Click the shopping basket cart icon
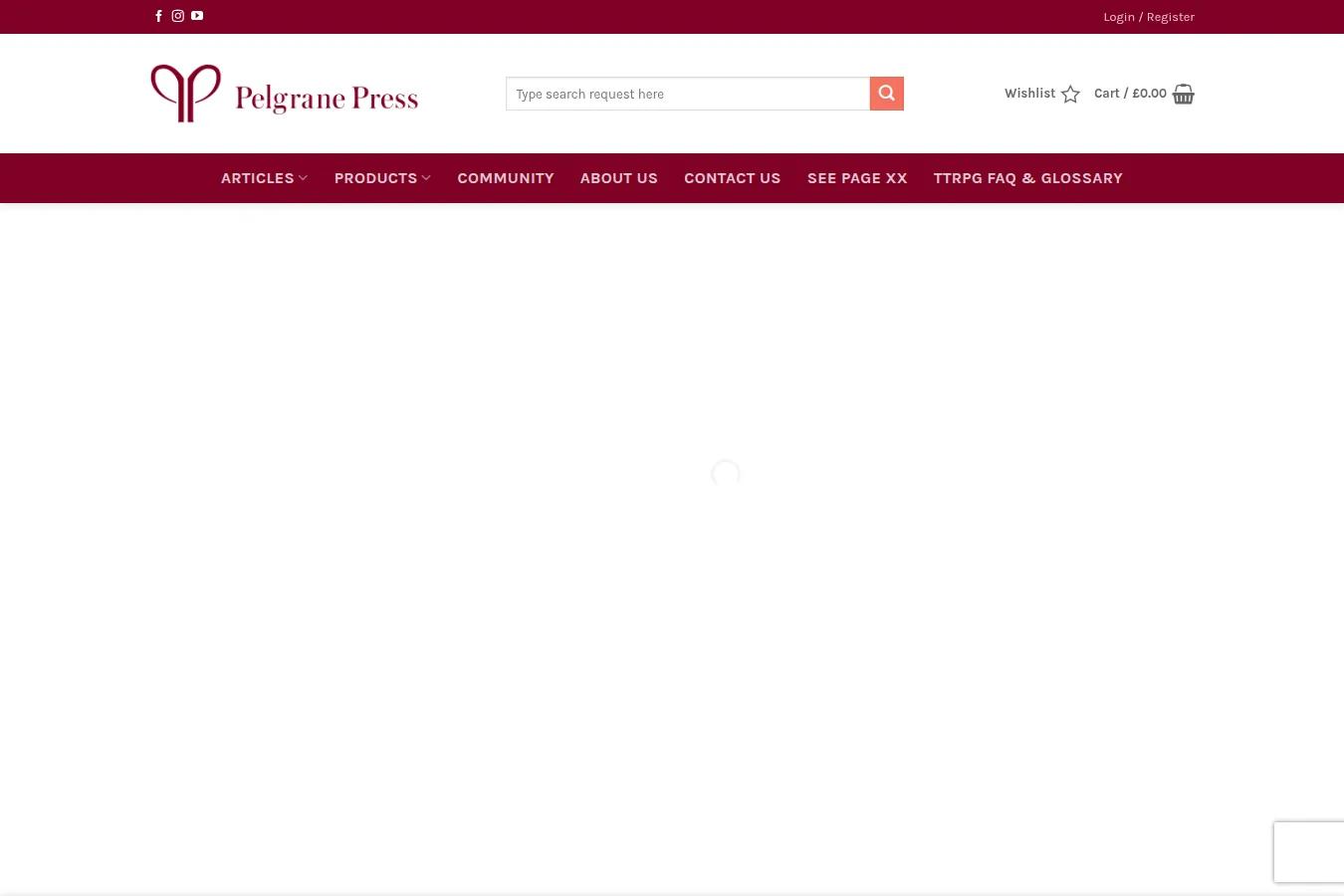Image resolution: width=1344 pixels, height=896 pixels. click(x=1183, y=95)
